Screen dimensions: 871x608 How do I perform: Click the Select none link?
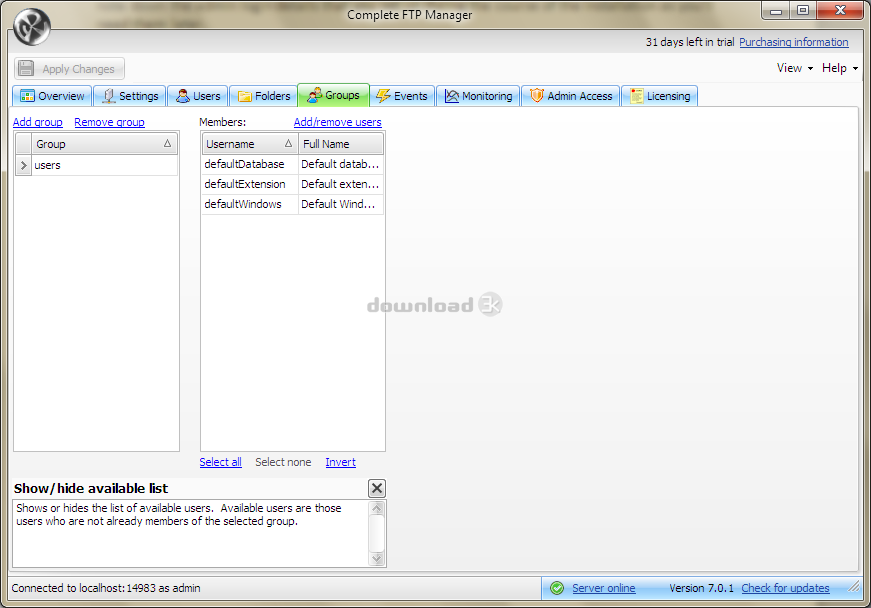click(283, 462)
